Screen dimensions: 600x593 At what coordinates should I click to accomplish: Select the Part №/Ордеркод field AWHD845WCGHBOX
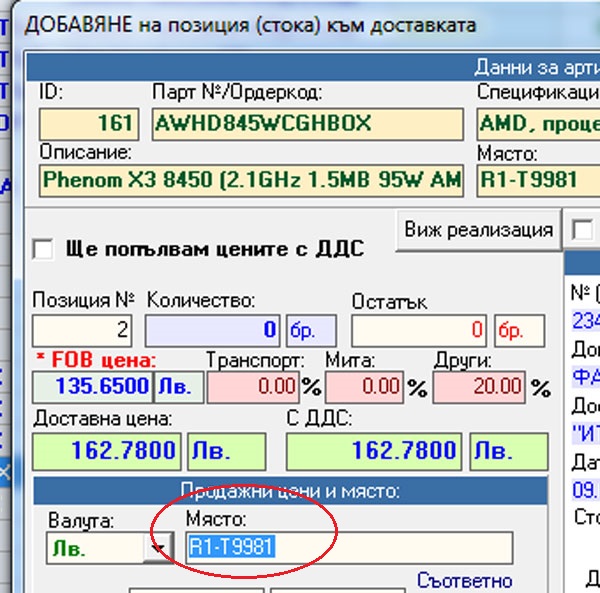point(307,124)
